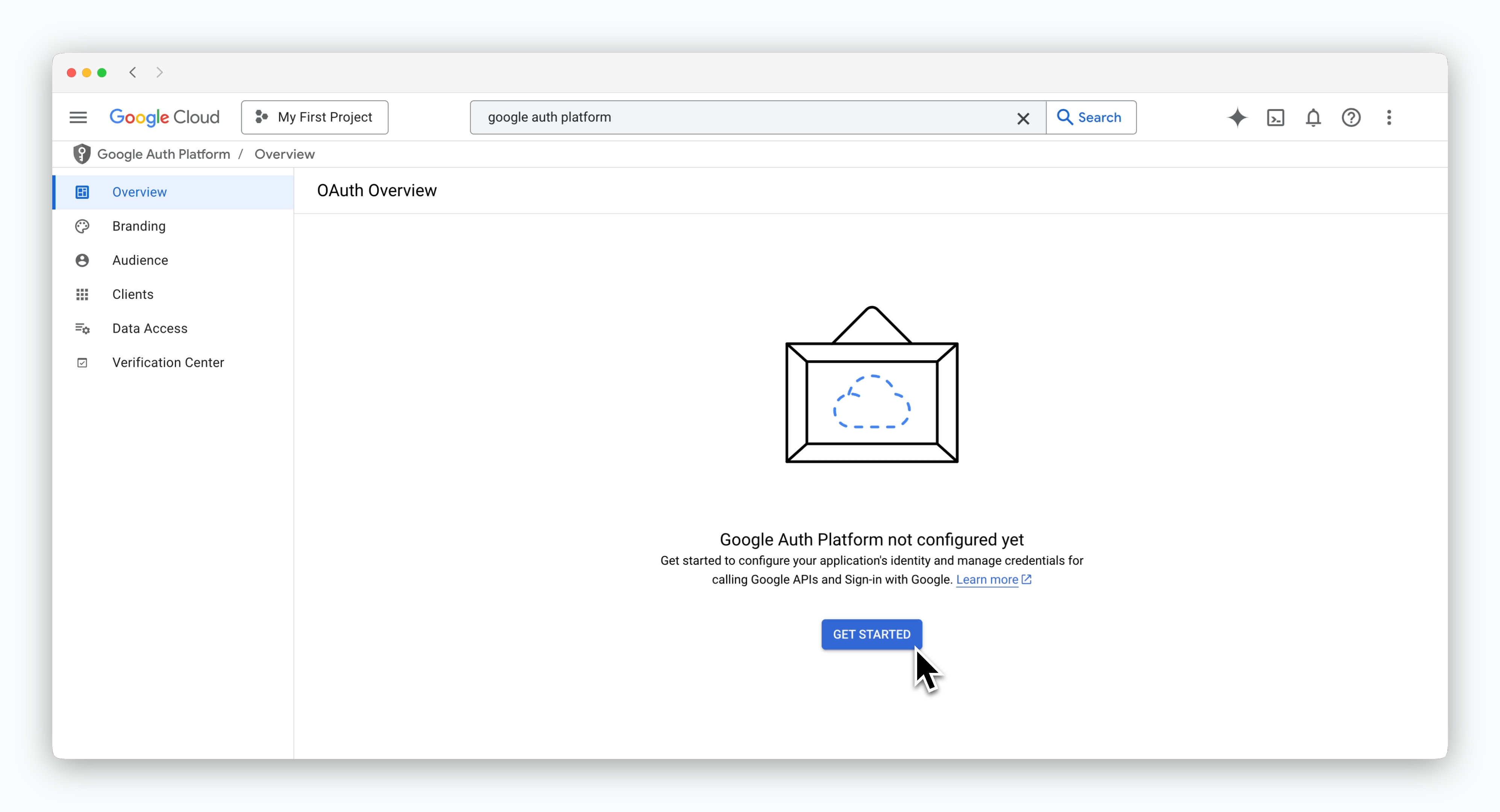Click the Verification Center checkbox icon
1500x812 pixels.
(x=82, y=363)
